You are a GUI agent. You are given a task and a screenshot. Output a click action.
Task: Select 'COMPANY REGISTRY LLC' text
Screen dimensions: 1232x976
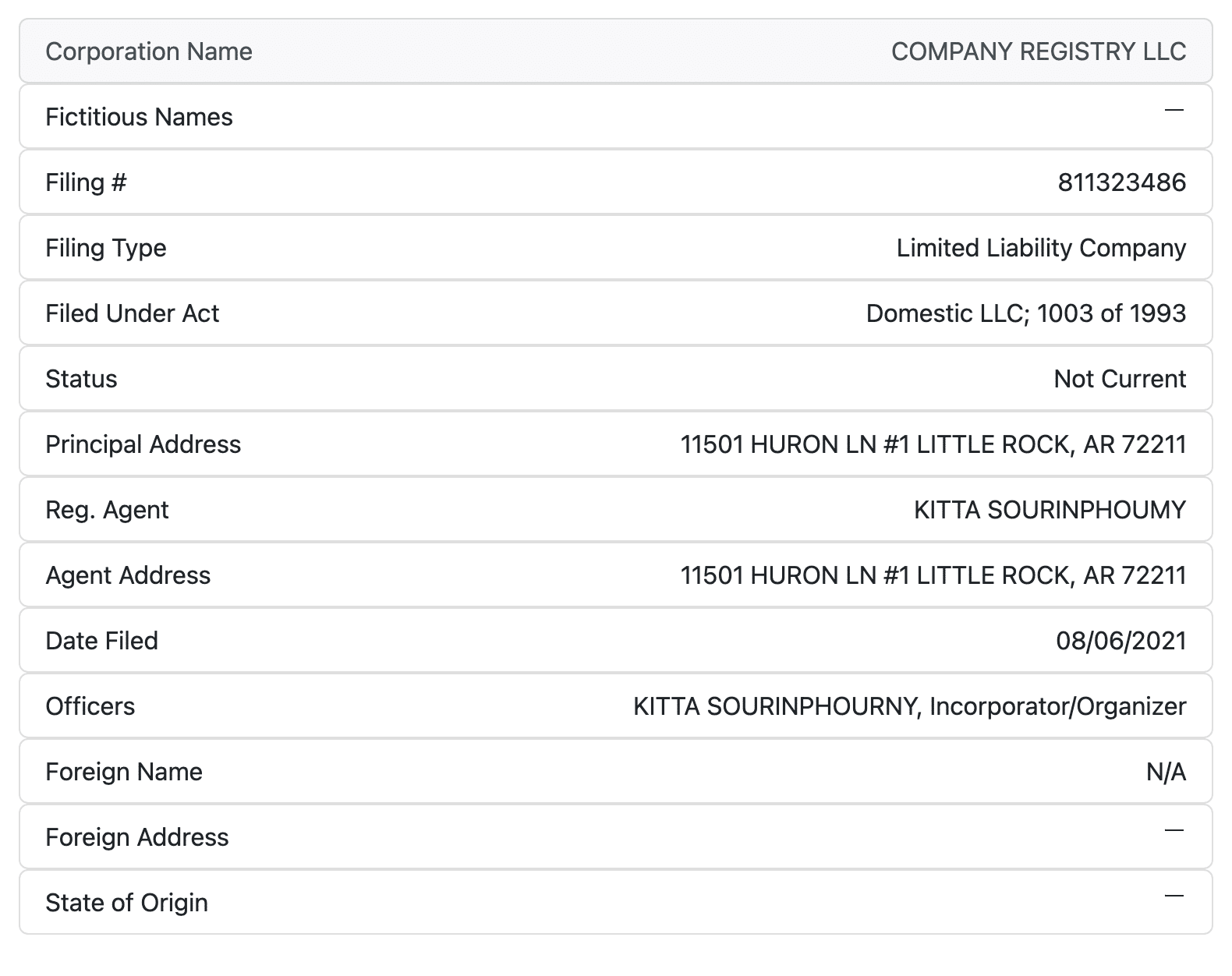click(x=1039, y=51)
